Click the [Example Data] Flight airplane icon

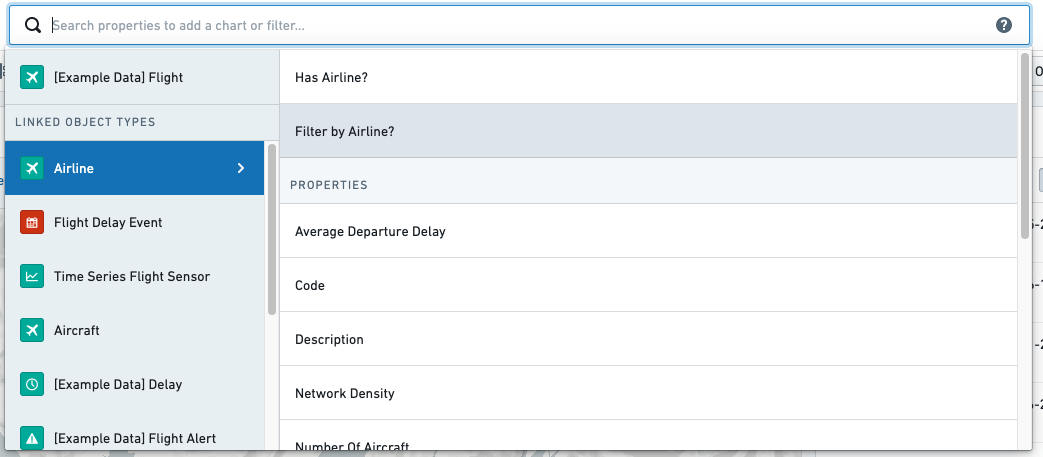coord(32,77)
